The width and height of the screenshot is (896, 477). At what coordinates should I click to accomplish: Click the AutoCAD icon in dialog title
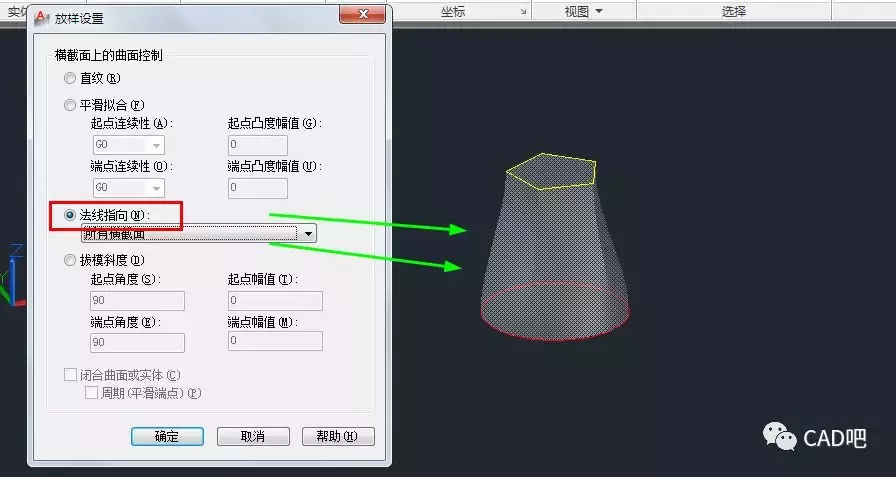pos(42,18)
